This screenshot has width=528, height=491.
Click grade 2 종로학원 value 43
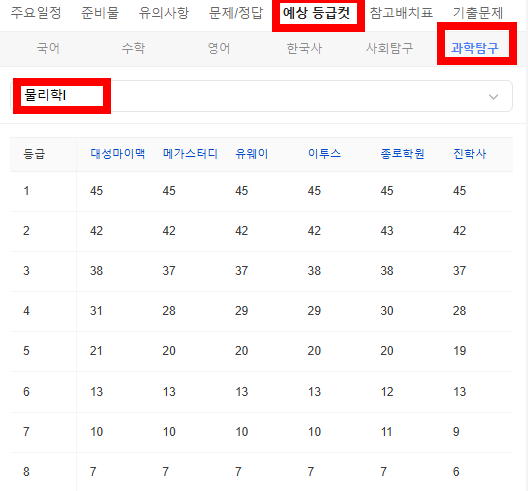(x=387, y=231)
